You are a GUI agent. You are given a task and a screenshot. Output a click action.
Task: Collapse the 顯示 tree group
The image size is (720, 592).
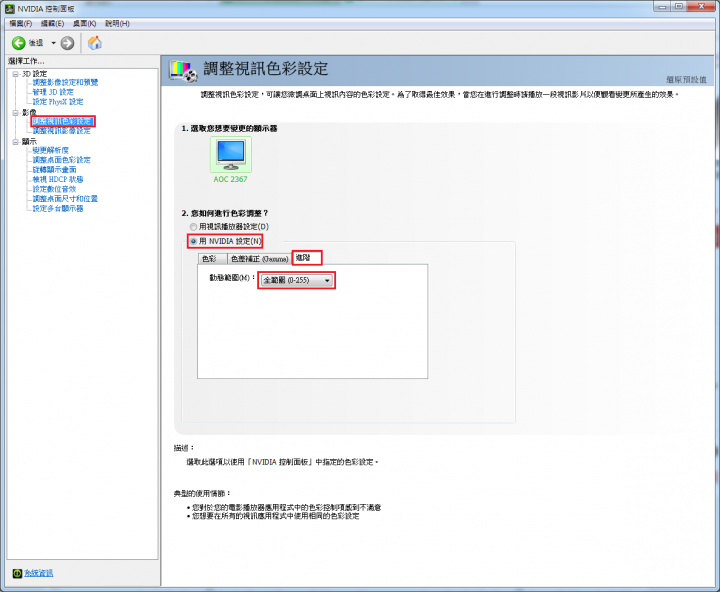tap(15, 141)
